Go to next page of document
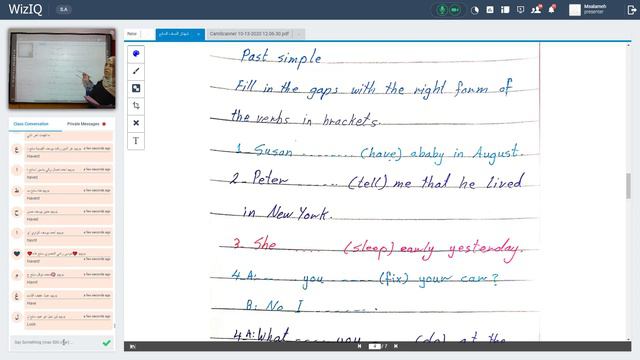The height and width of the screenshot is (360, 640). pyautogui.click(x=396, y=346)
